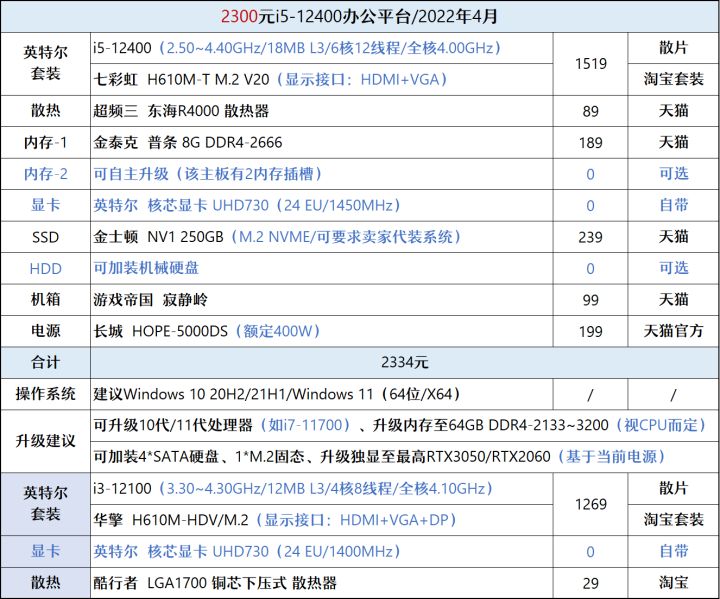Click the 合计 row label
The width and height of the screenshot is (720, 599).
click(x=45, y=362)
